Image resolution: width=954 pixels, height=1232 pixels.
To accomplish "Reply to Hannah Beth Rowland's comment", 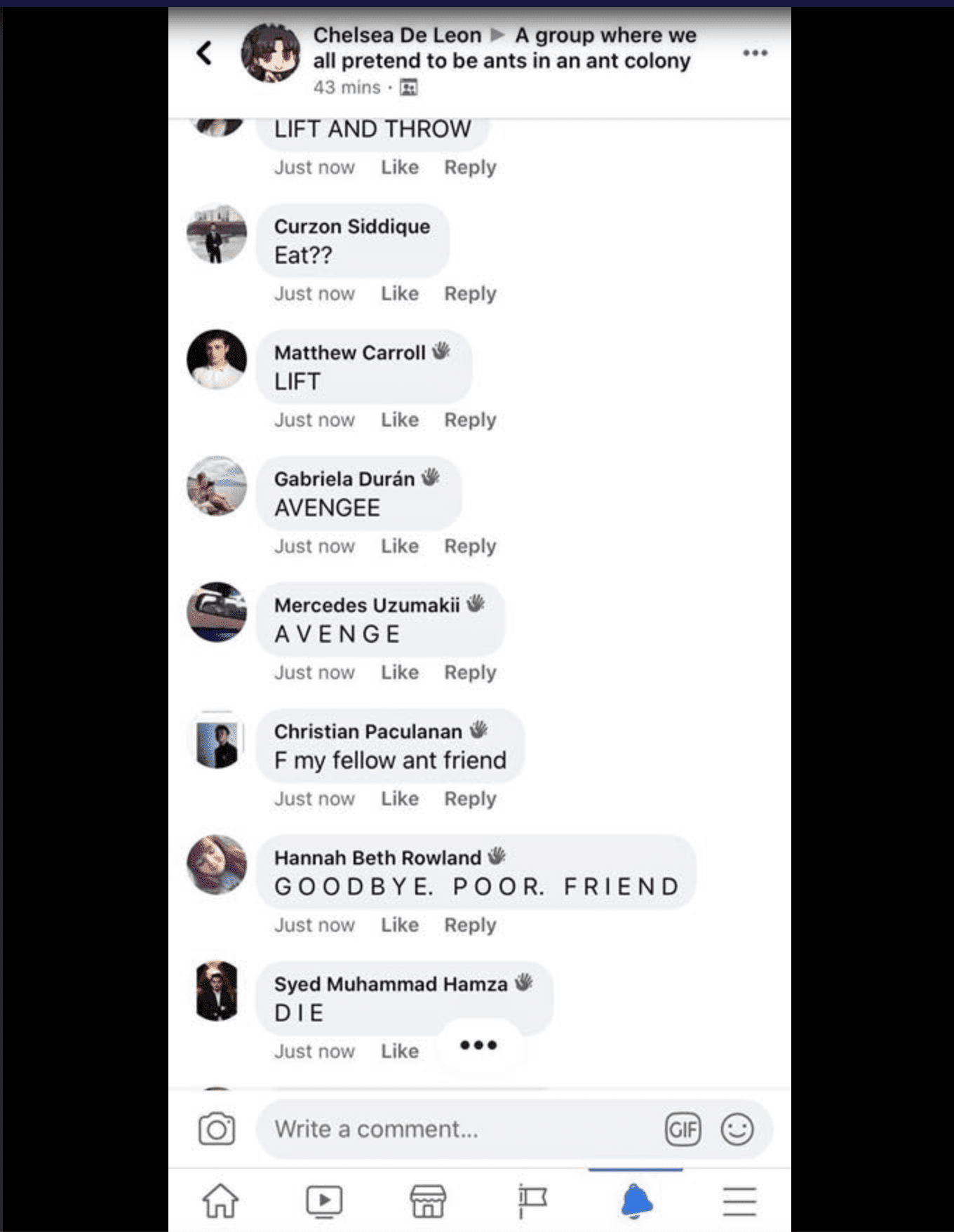I will (470, 925).
